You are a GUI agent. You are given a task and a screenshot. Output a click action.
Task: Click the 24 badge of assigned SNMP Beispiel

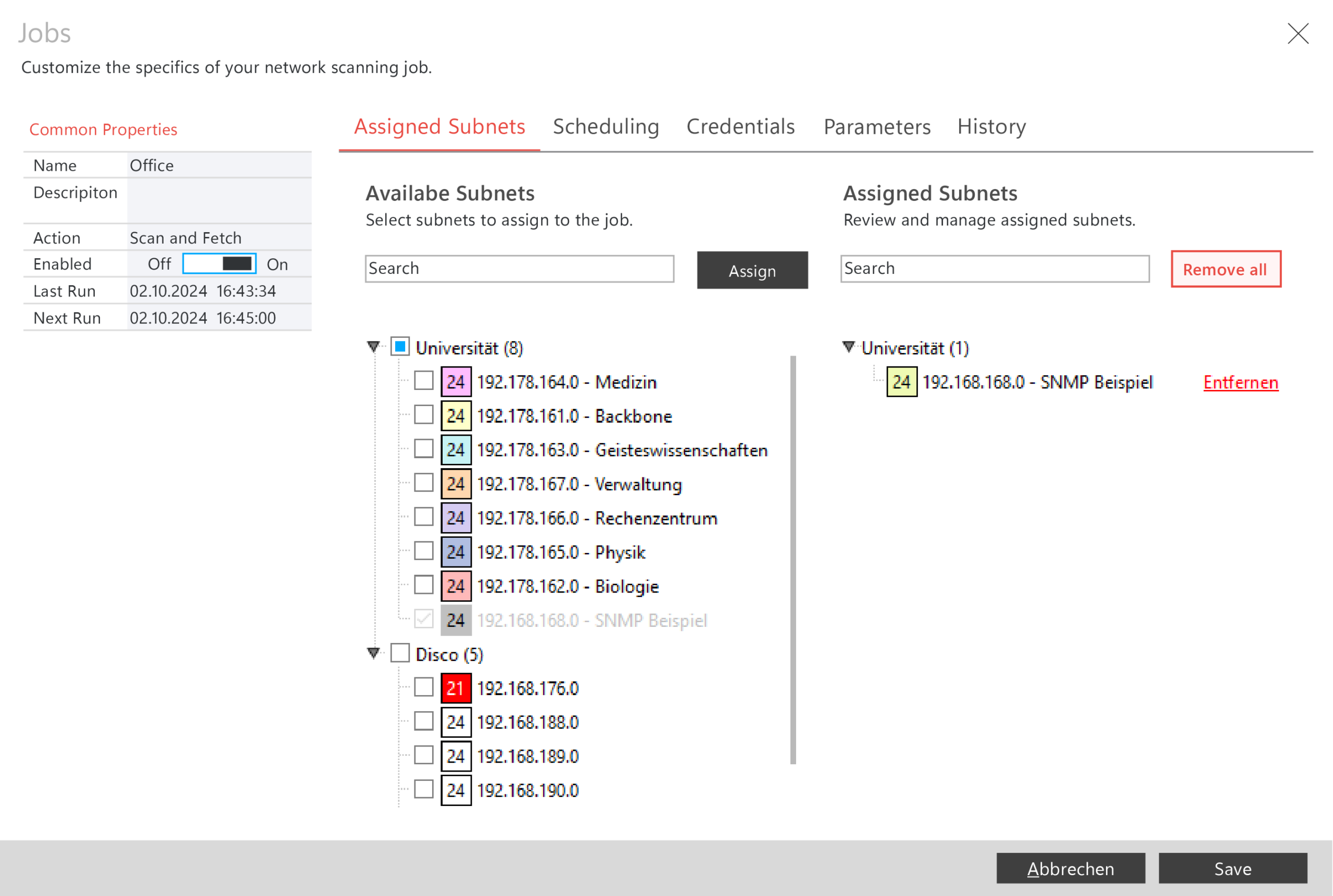point(902,382)
